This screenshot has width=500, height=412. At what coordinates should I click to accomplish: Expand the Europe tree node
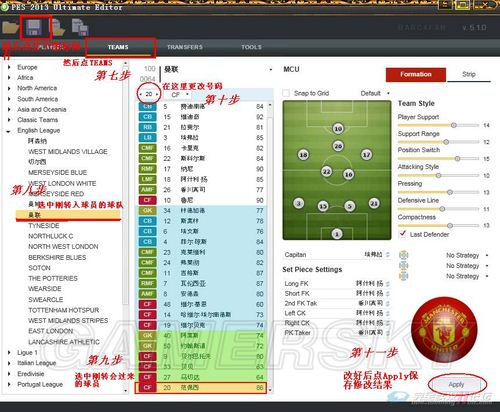click(9, 67)
